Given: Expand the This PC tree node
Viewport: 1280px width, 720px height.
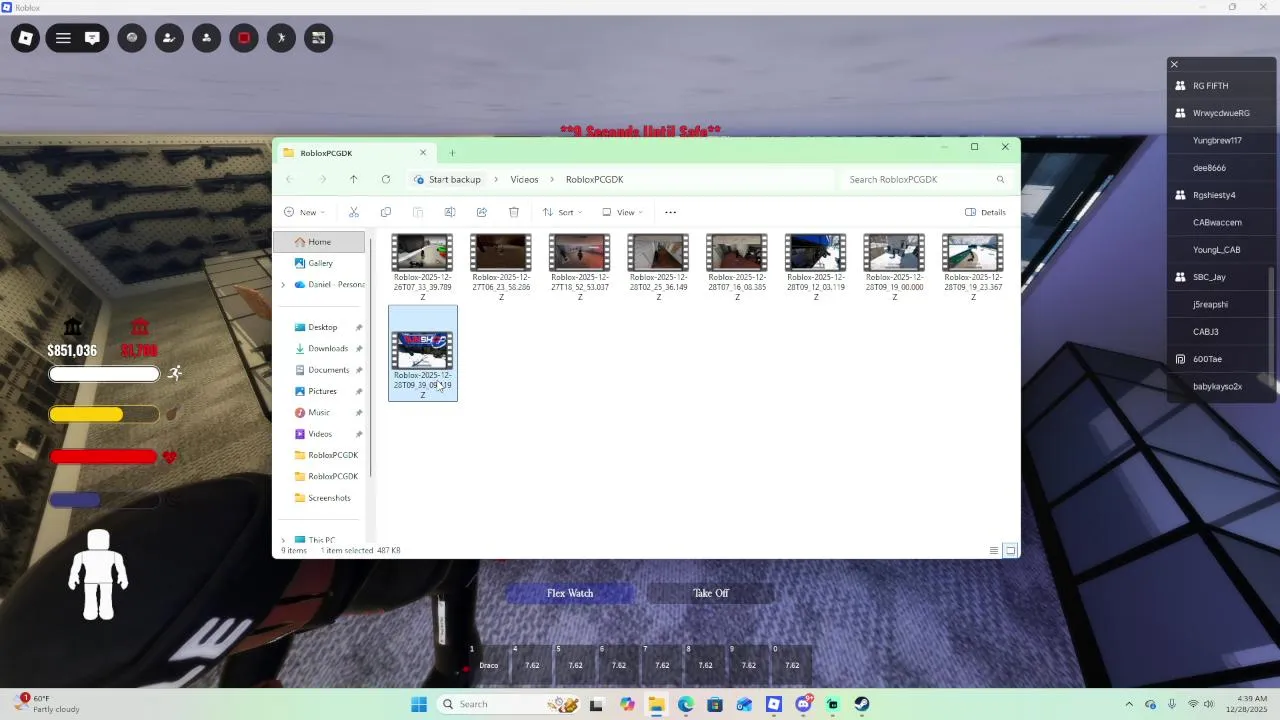Looking at the screenshot, I should 283,540.
